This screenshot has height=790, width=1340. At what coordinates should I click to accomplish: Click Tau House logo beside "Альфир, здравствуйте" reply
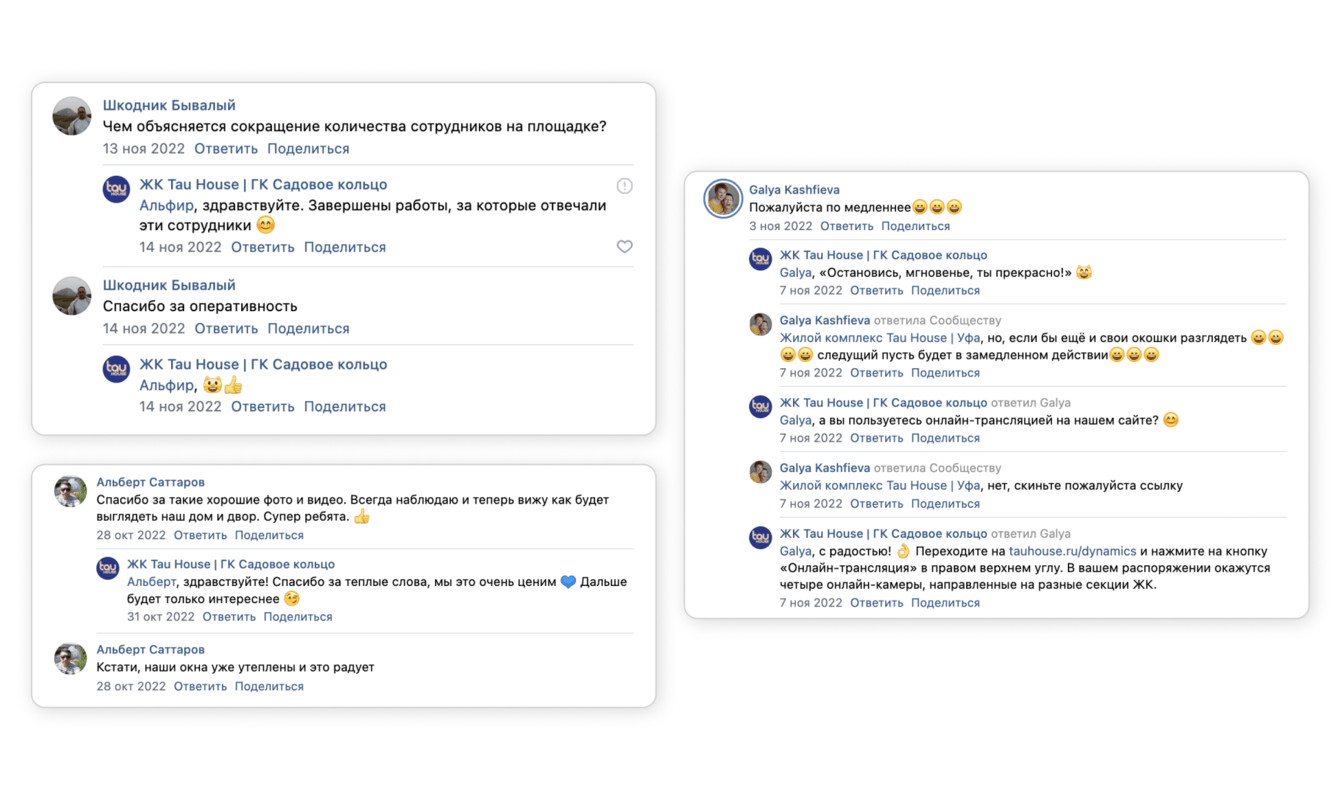(x=117, y=189)
